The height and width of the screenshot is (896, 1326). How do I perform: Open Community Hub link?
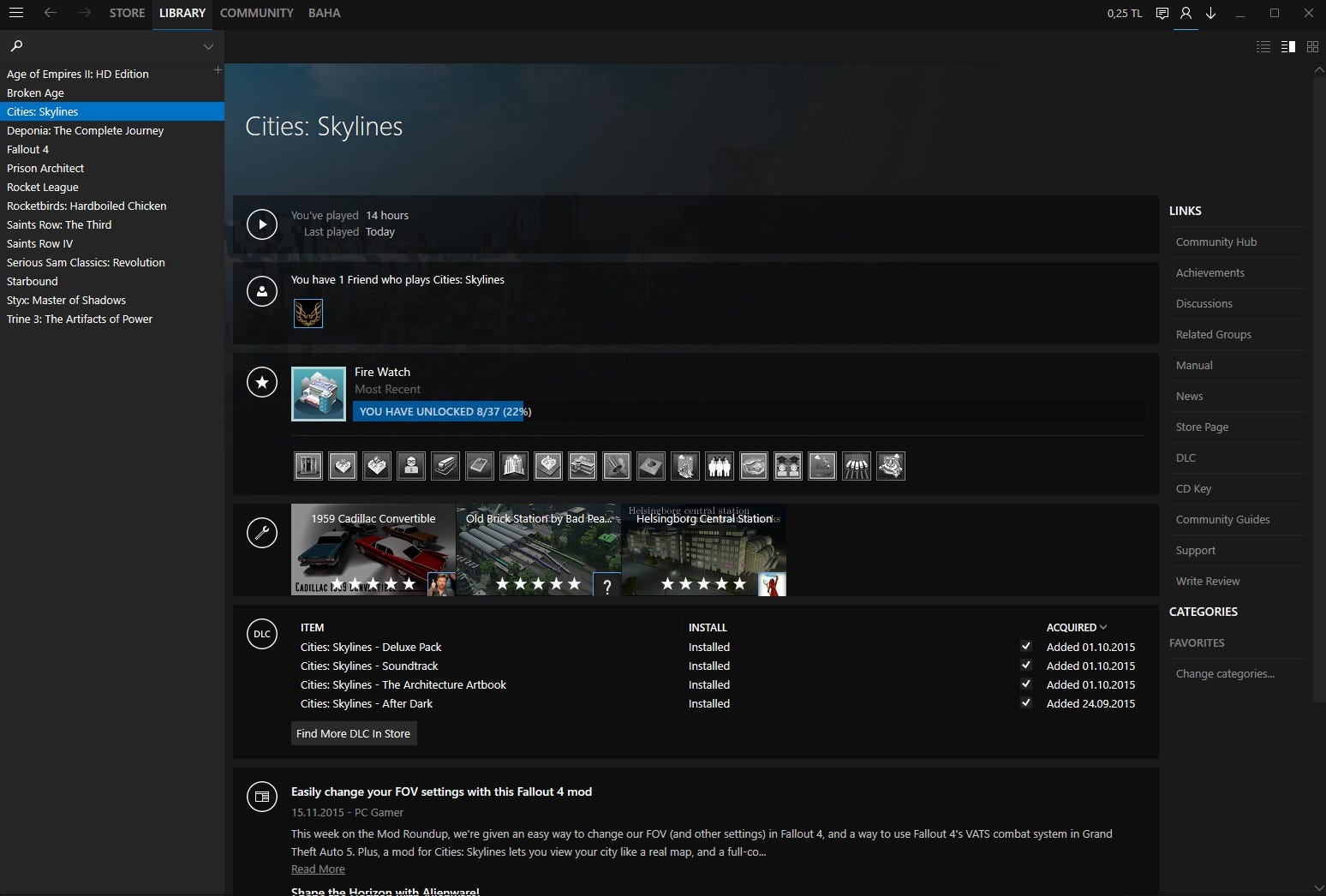(x=1216, y=242)
